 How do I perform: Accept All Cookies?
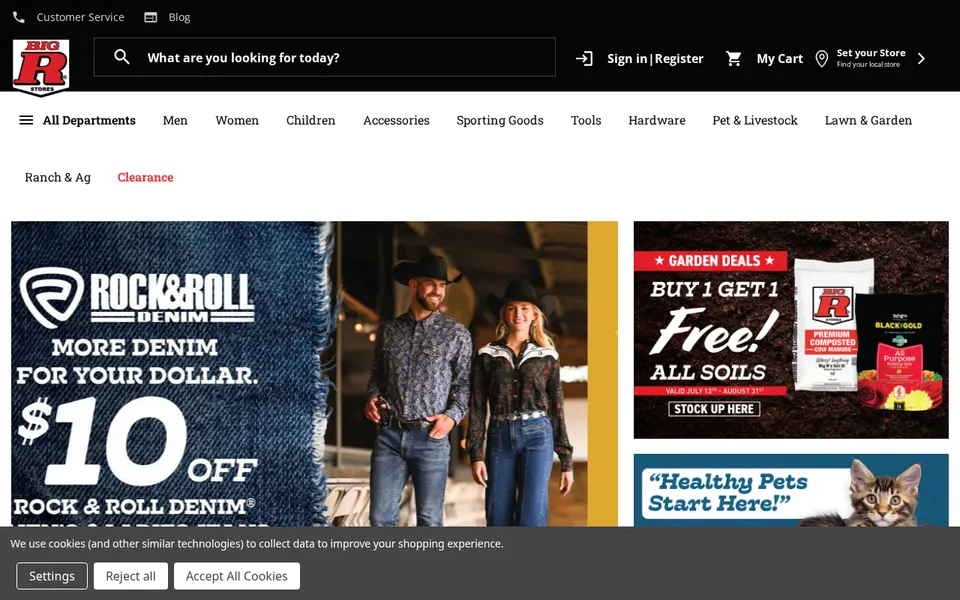click(236, 576)
